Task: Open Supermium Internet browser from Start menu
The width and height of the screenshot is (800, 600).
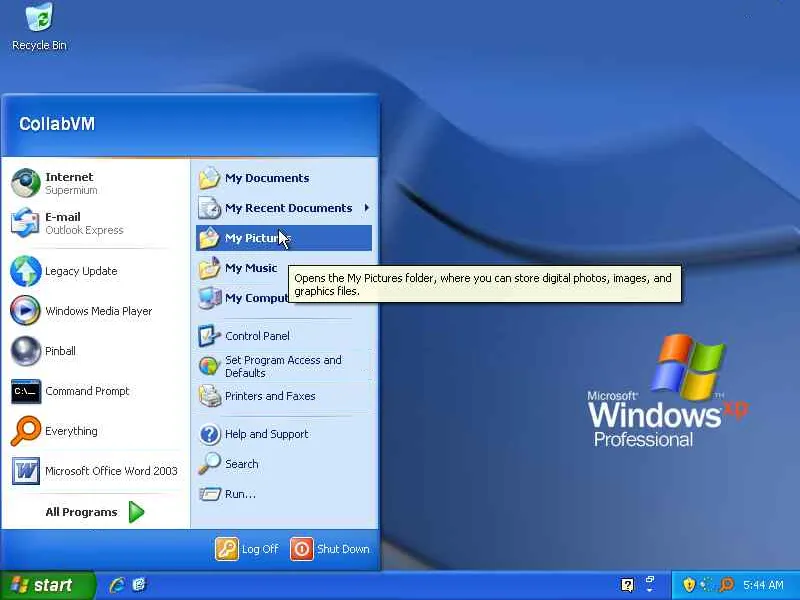Action: [95, 183]
